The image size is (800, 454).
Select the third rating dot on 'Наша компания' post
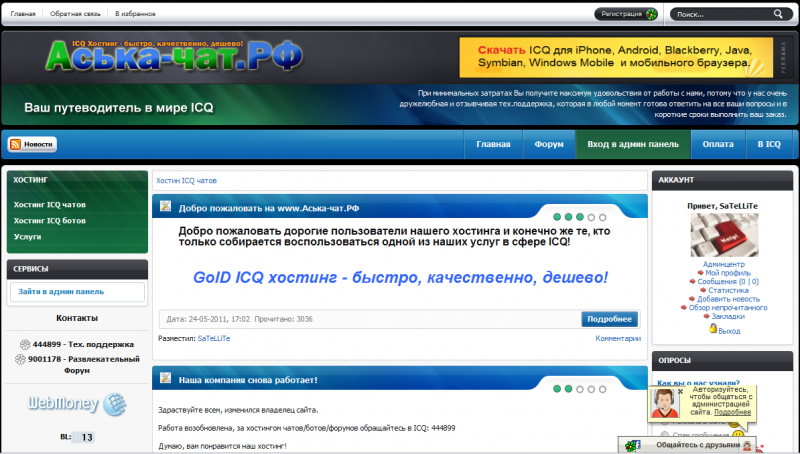(580, 389)
